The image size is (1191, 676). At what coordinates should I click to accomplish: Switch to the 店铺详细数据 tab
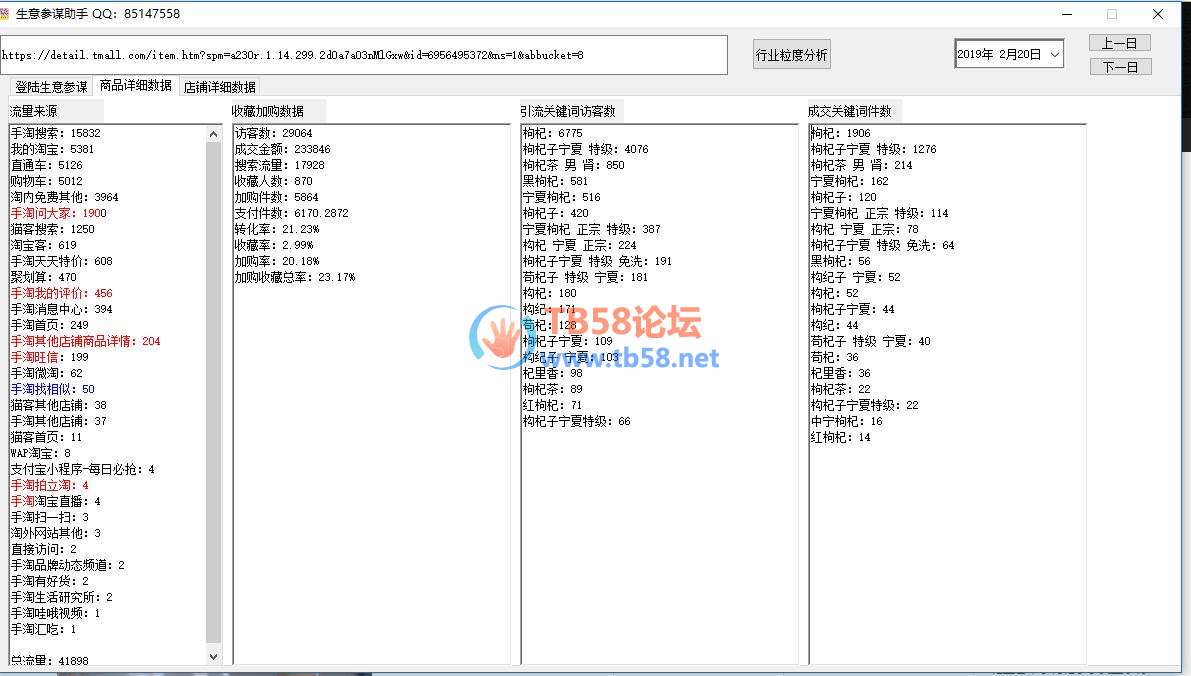(220, 87)
